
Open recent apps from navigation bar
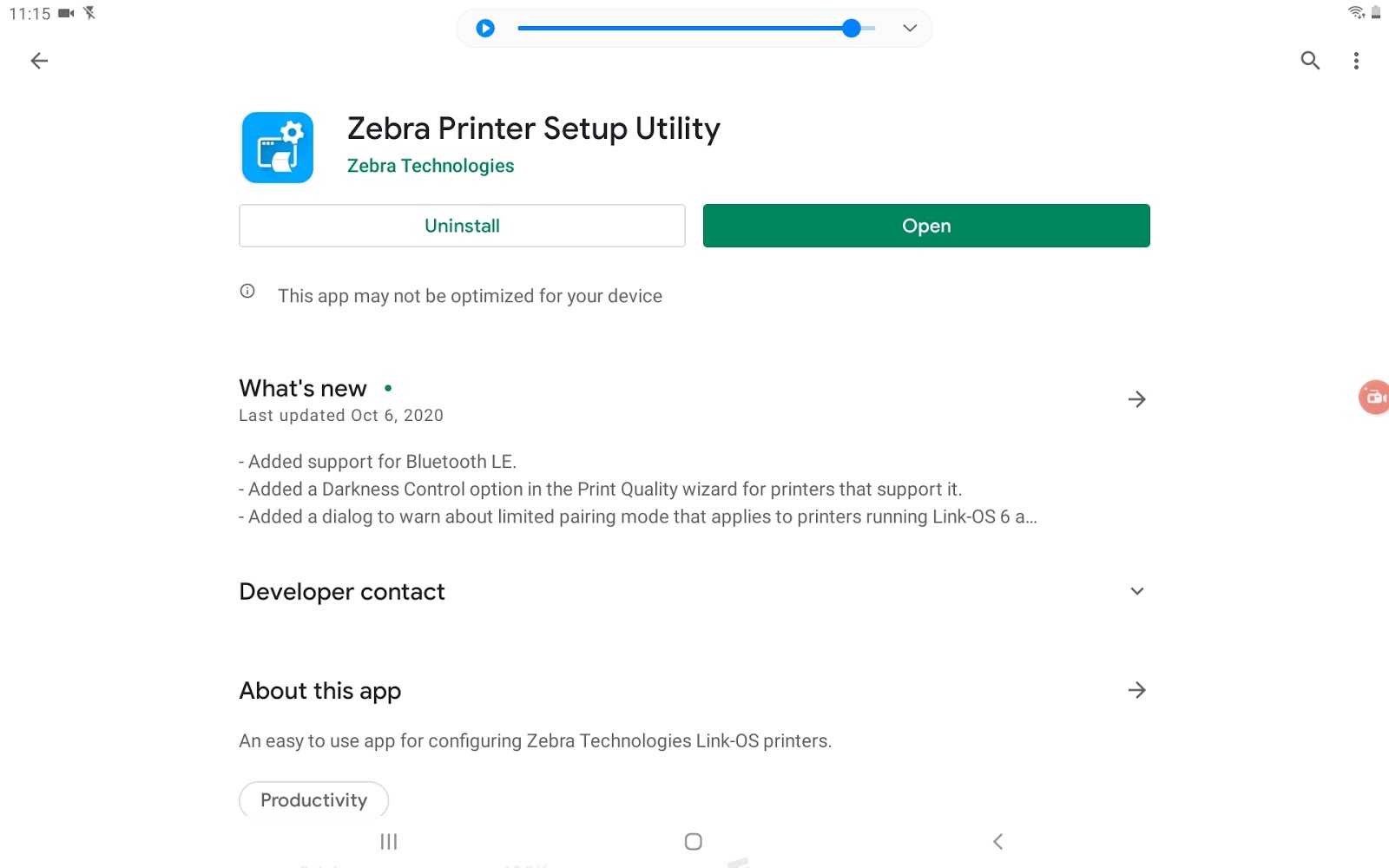point(389,841)
